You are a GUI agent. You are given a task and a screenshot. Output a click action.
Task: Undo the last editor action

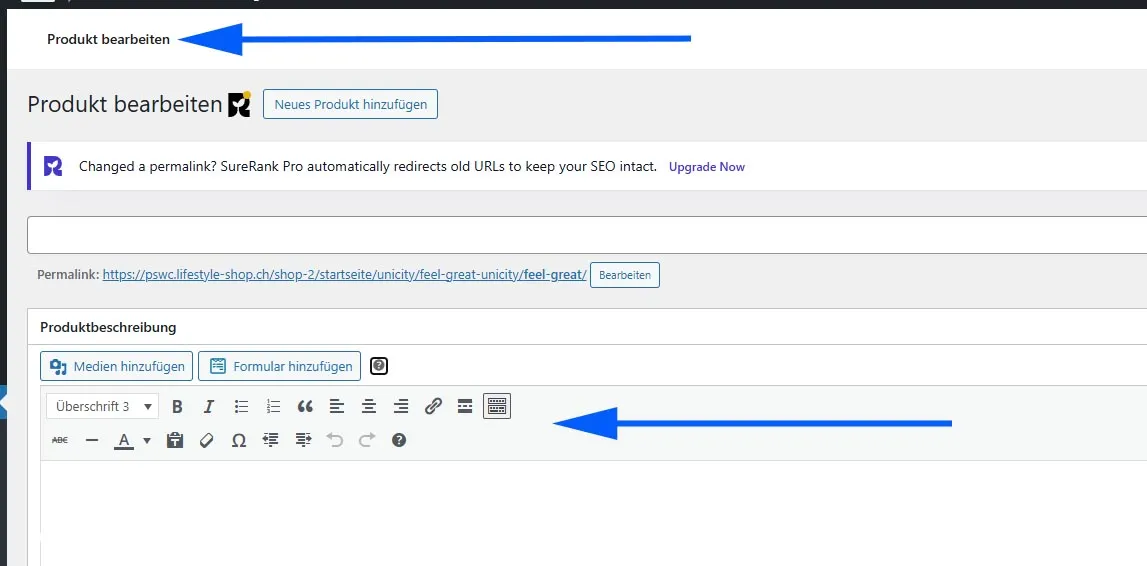coord(335,440)
